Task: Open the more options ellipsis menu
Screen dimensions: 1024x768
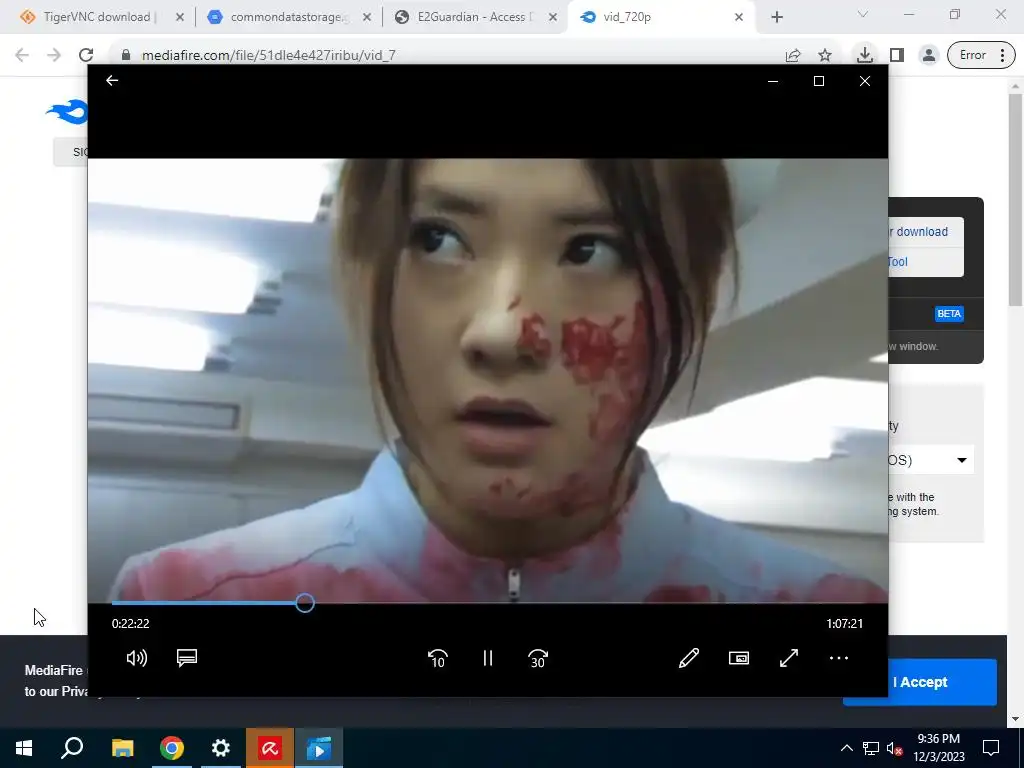Action: tap(839, 658)
